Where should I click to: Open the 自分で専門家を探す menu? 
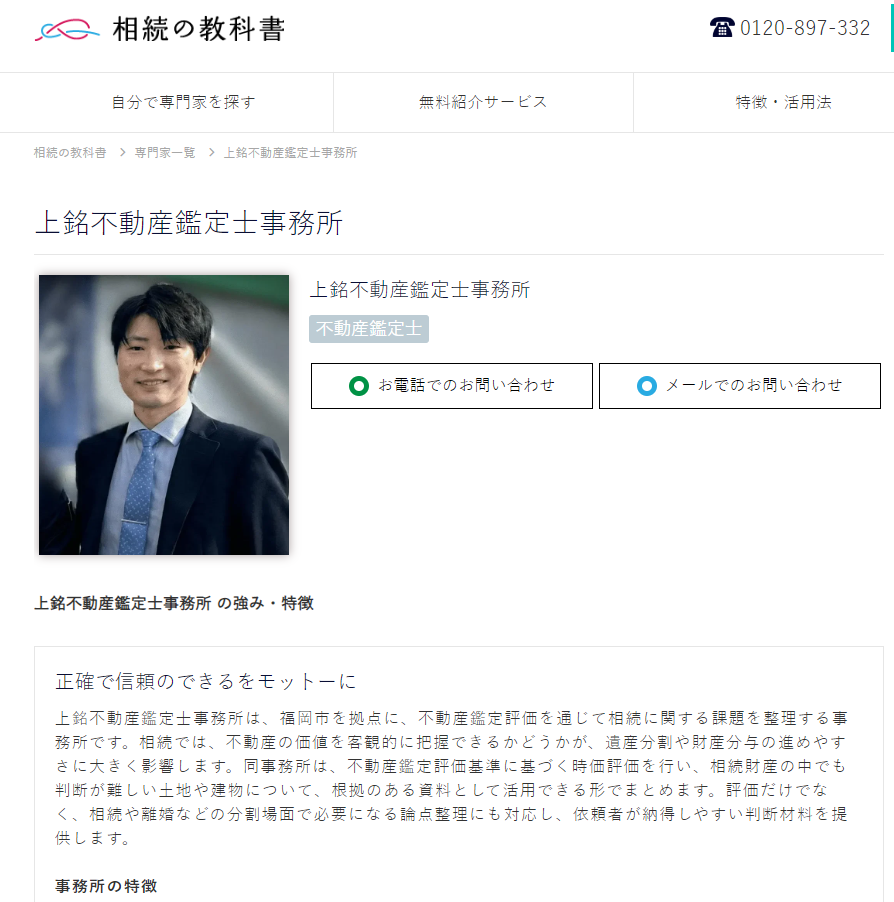pyautogui.click(x=183, y=102)
